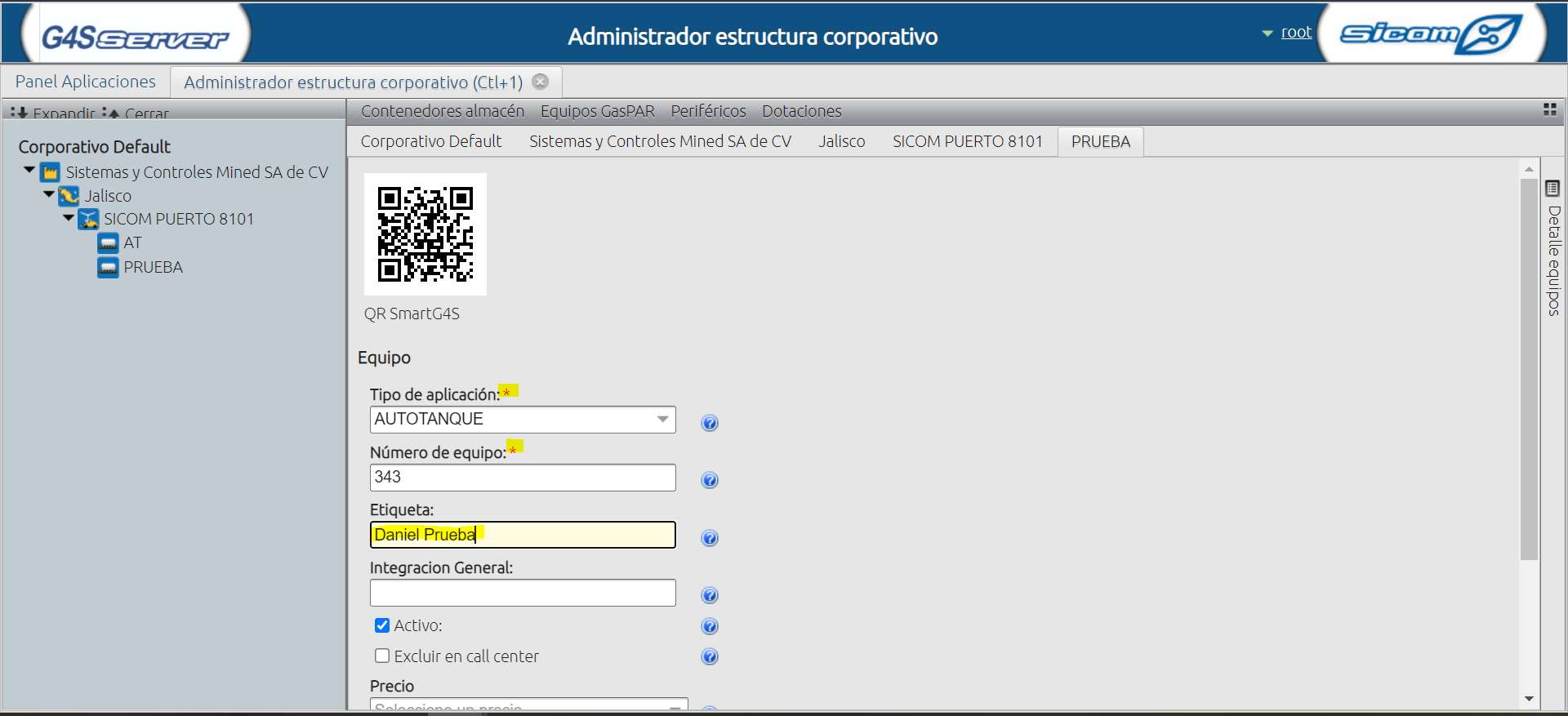Click the G4S Server logo

(135, 38)
